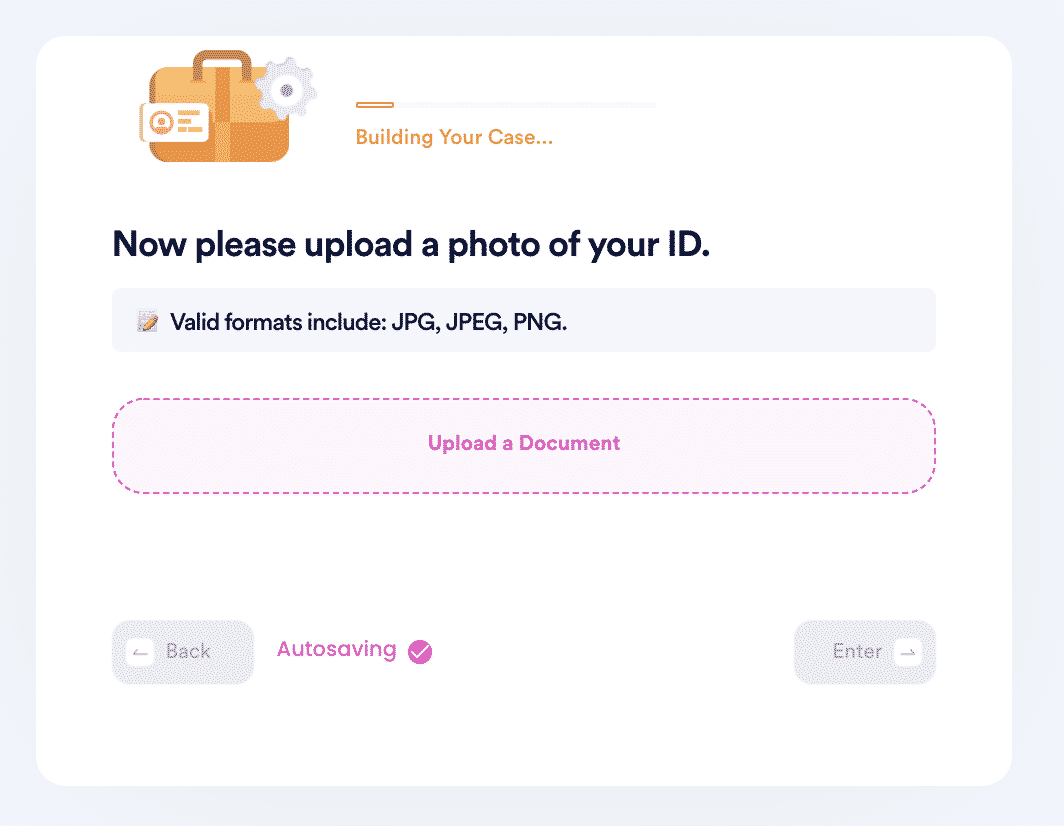
Task: Click the unfilled gray progress bar track
Action: [x=525, y=105]
